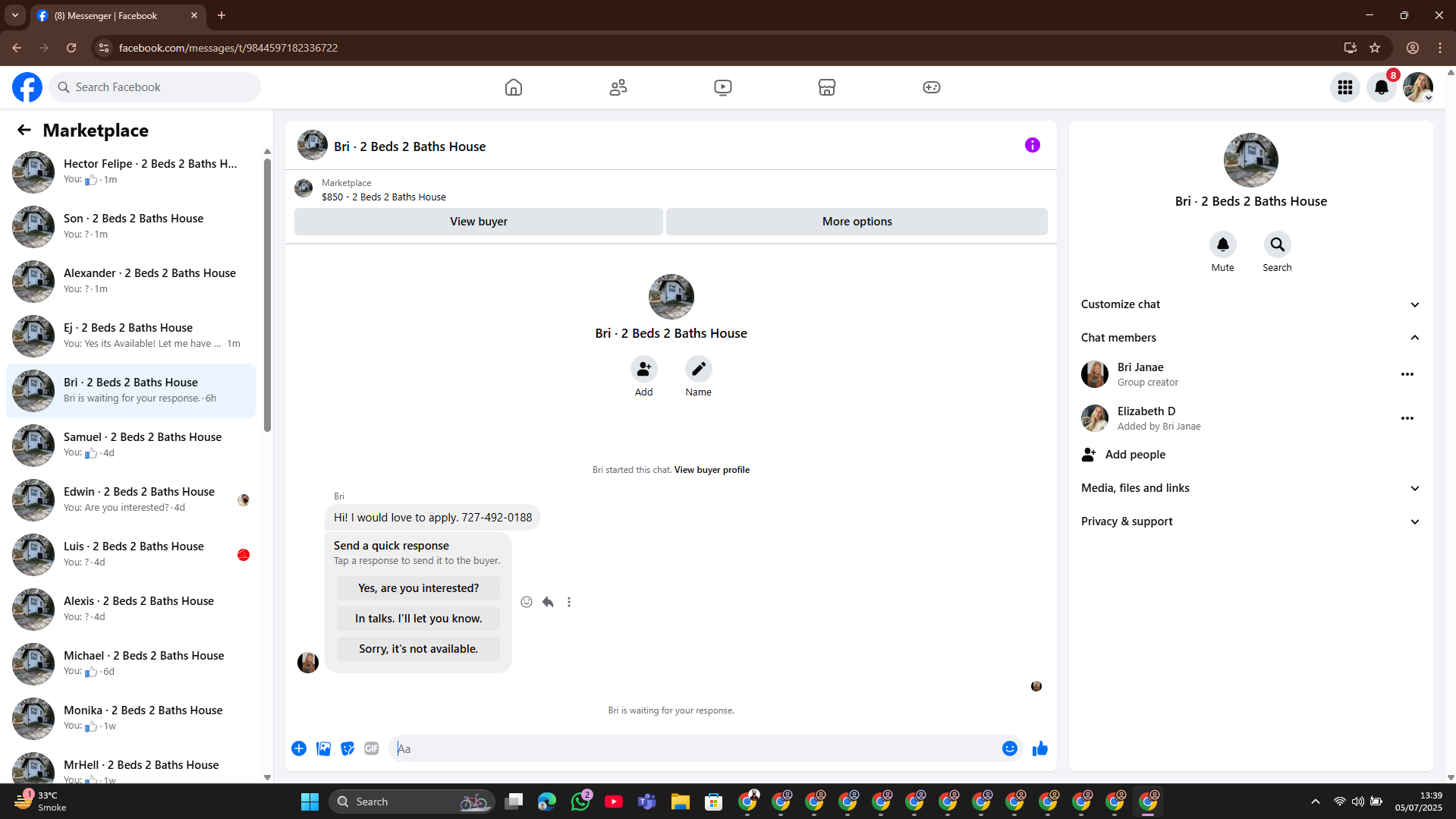Screen dimensions: 1456x819
Task: Open Microsoft Teams from the taskbar
Action: (647, 802)
